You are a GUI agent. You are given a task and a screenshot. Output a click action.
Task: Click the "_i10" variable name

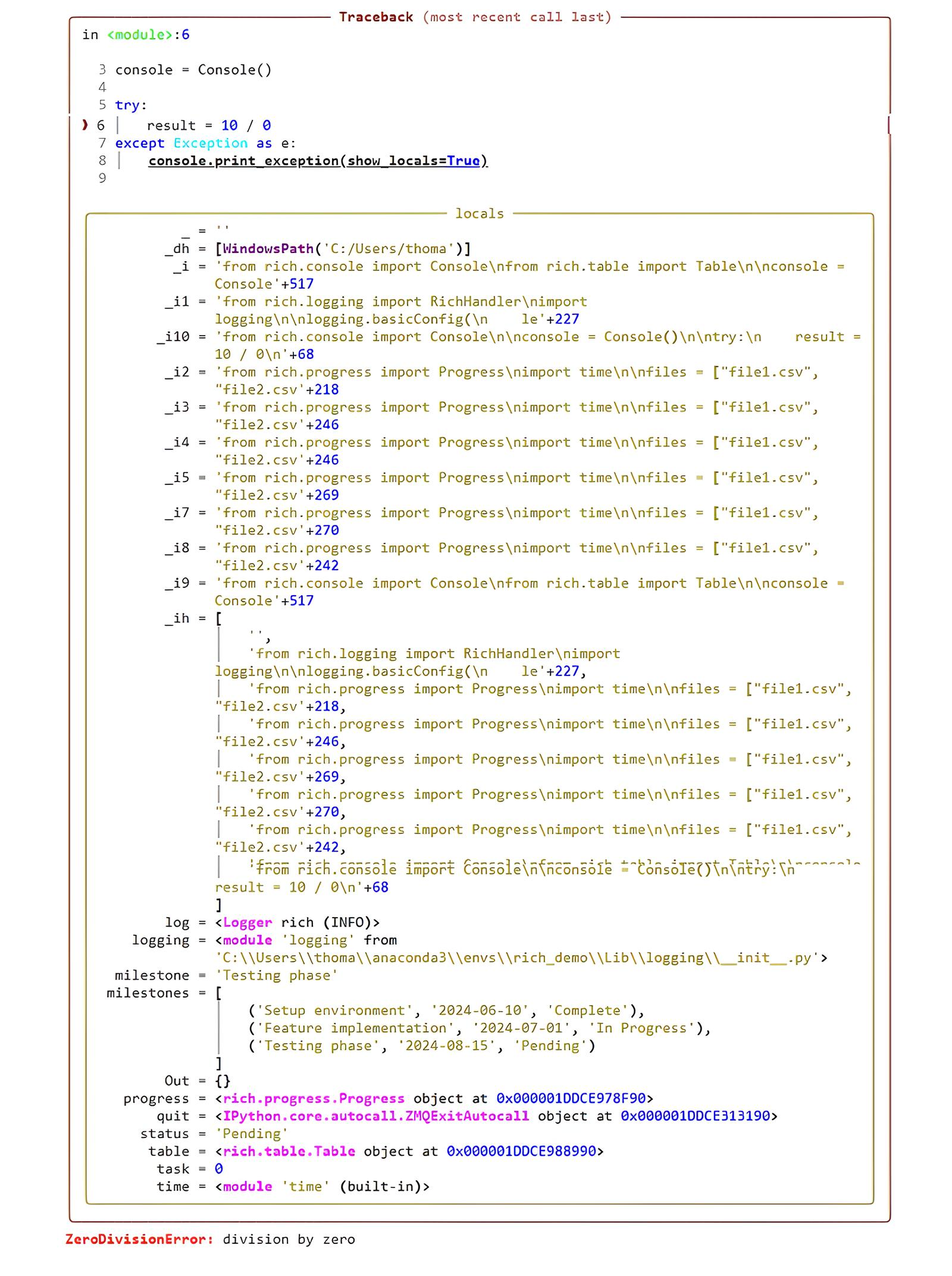173,337
